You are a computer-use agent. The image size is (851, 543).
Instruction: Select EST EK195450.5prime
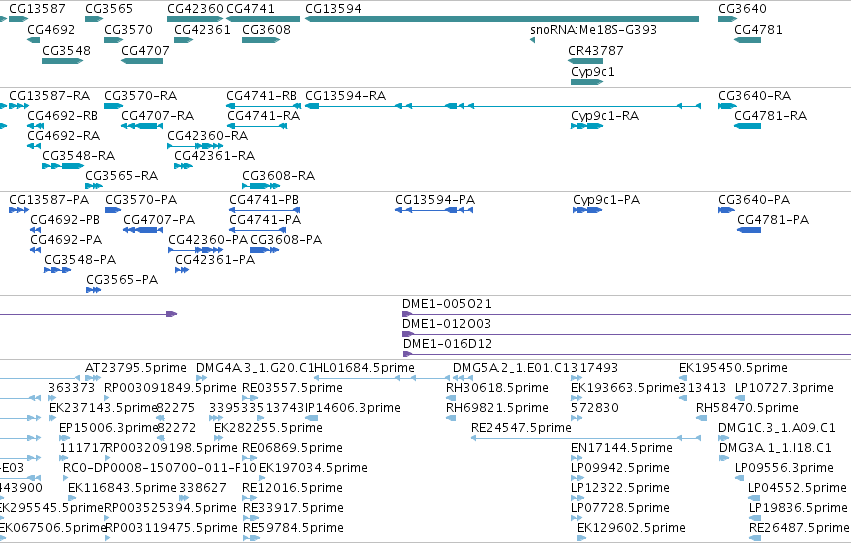pos(683,378)
